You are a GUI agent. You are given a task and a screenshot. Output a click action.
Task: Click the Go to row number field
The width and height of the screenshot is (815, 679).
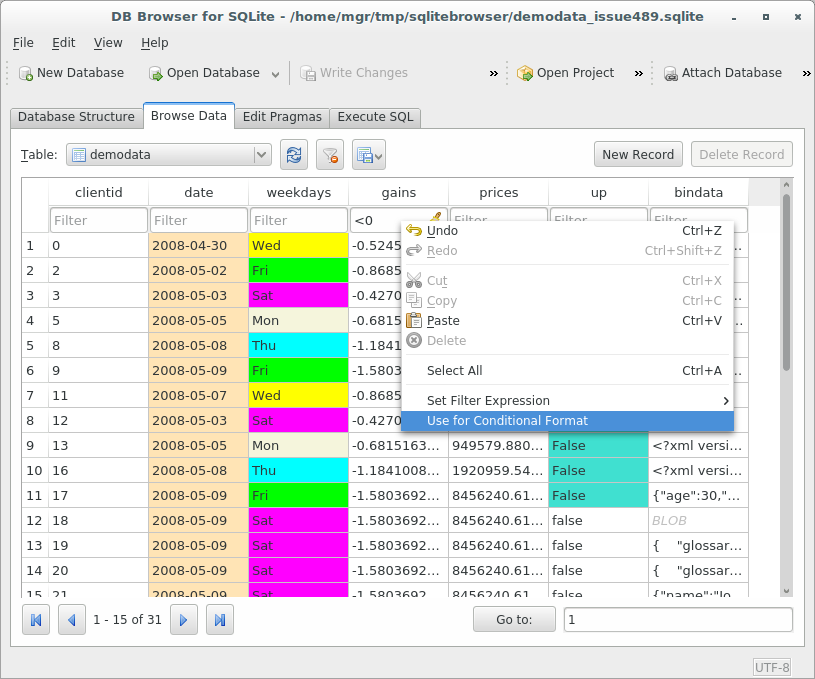tap(678, 620)
